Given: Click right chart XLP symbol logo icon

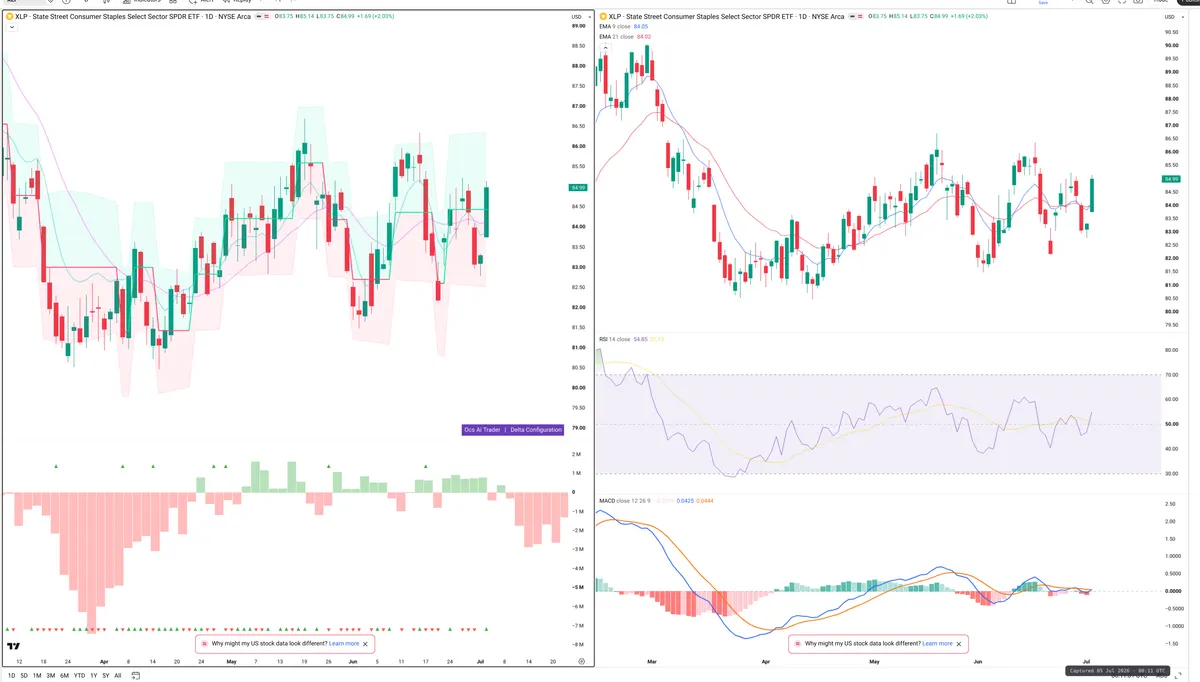Looking at the screenshot, I should 603,17.
